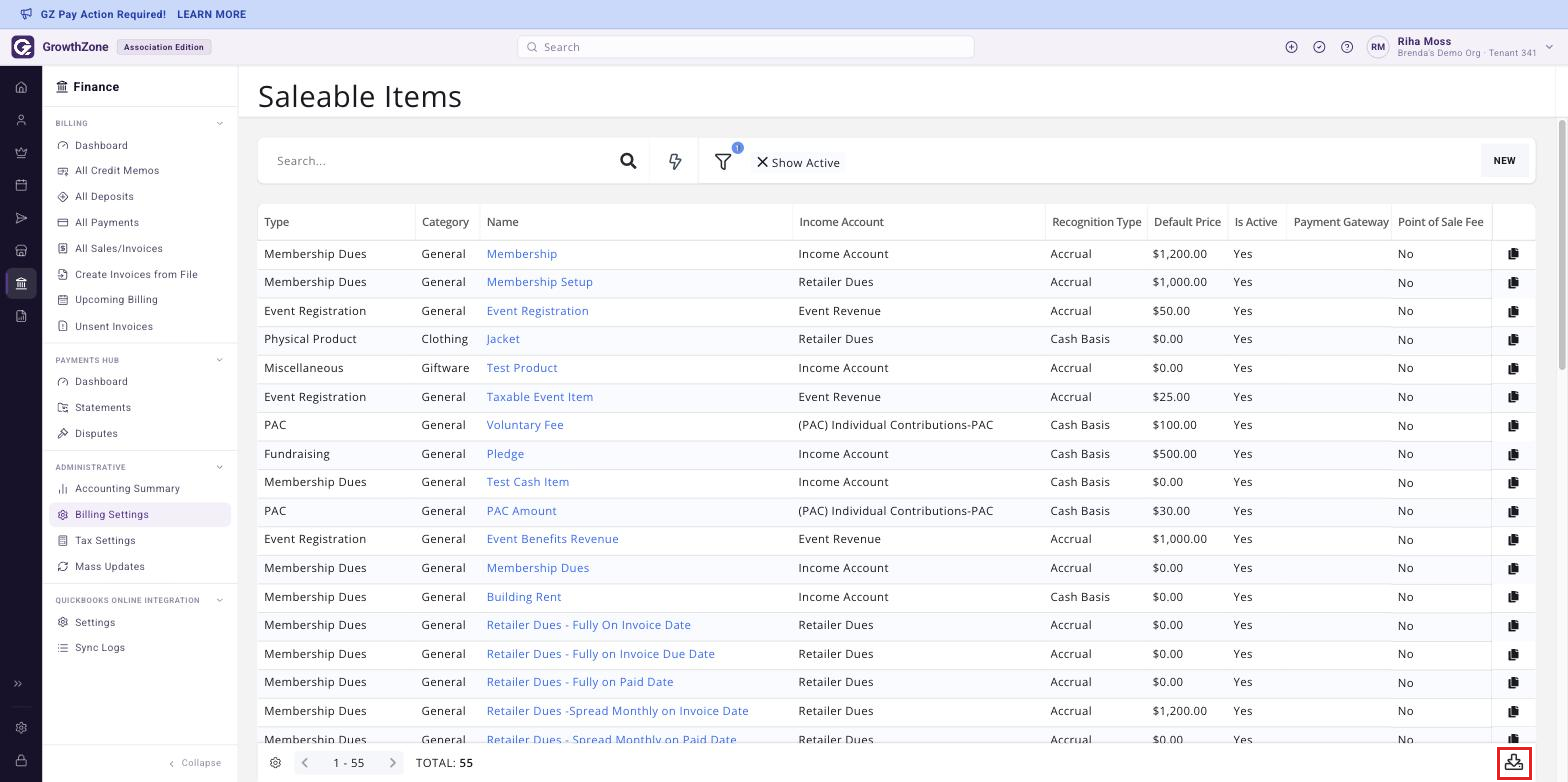Collapse QuickBooks Online Integration section
This screenshot has height=782, width=1568.
coord(220,600)
